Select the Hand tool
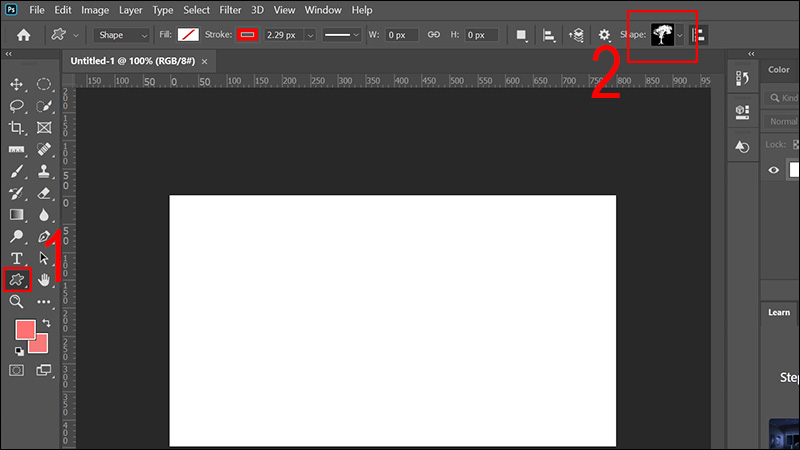Image resolution: width=800 pixels, height=450 pixels. pyautogui.click(x=44, y=280)
